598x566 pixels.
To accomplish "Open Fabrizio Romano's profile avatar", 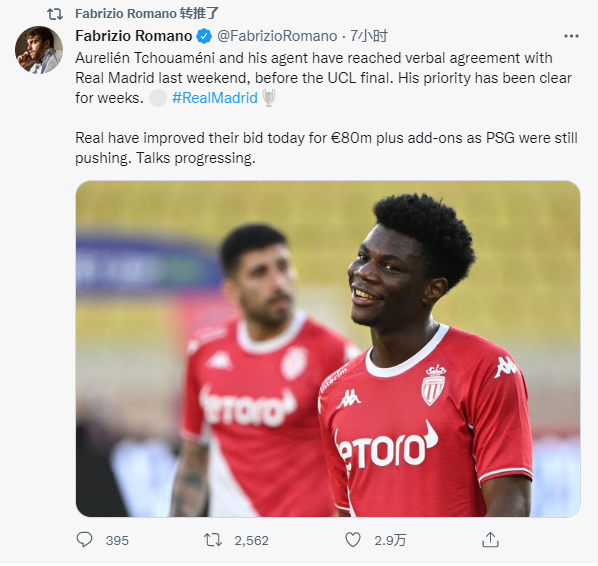I will coord(39,50).
